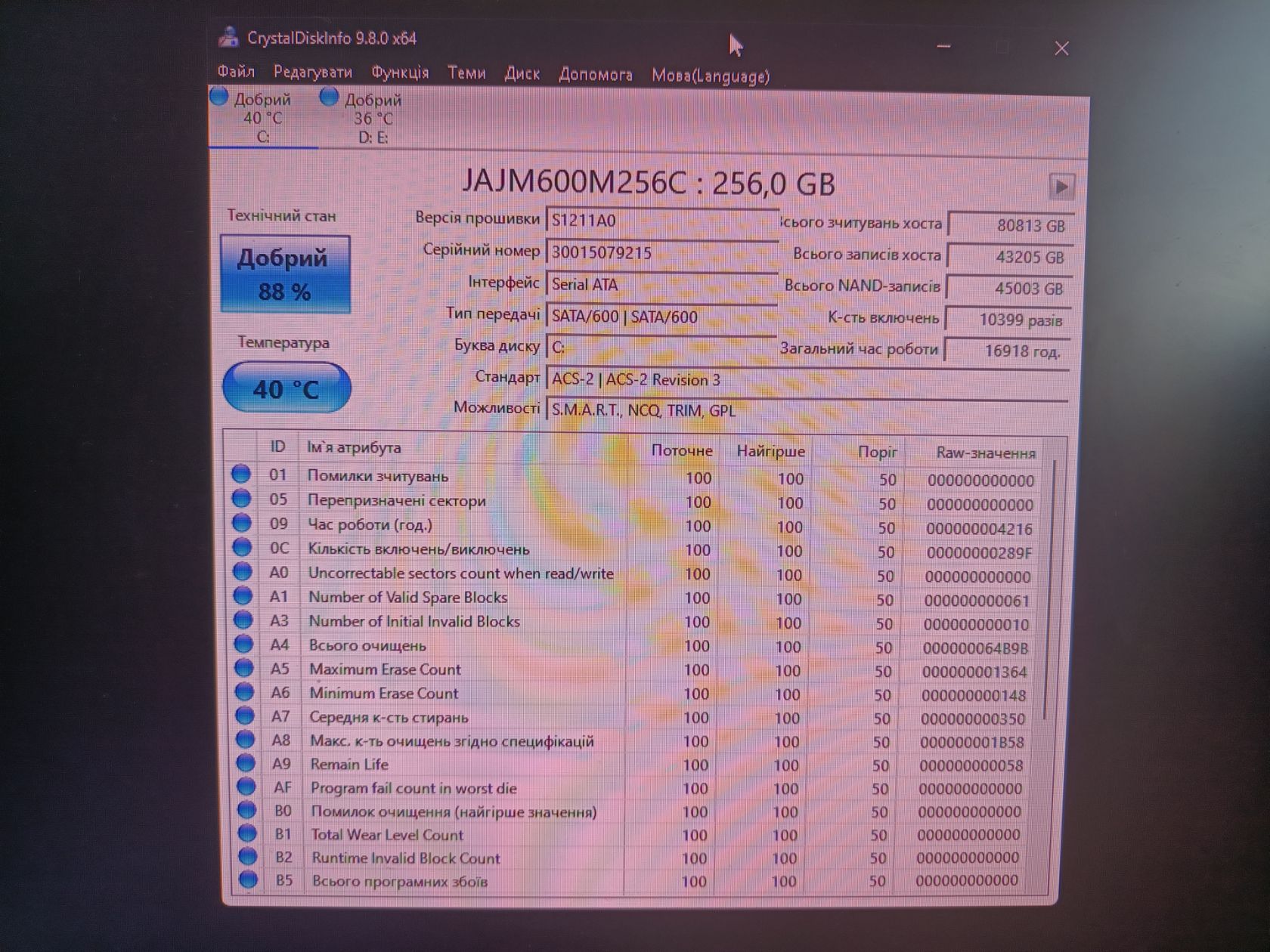Switch to the D: E: disk tab
Image resolution: width=1270 pixels, height=952 pixels.
[372, 118]
